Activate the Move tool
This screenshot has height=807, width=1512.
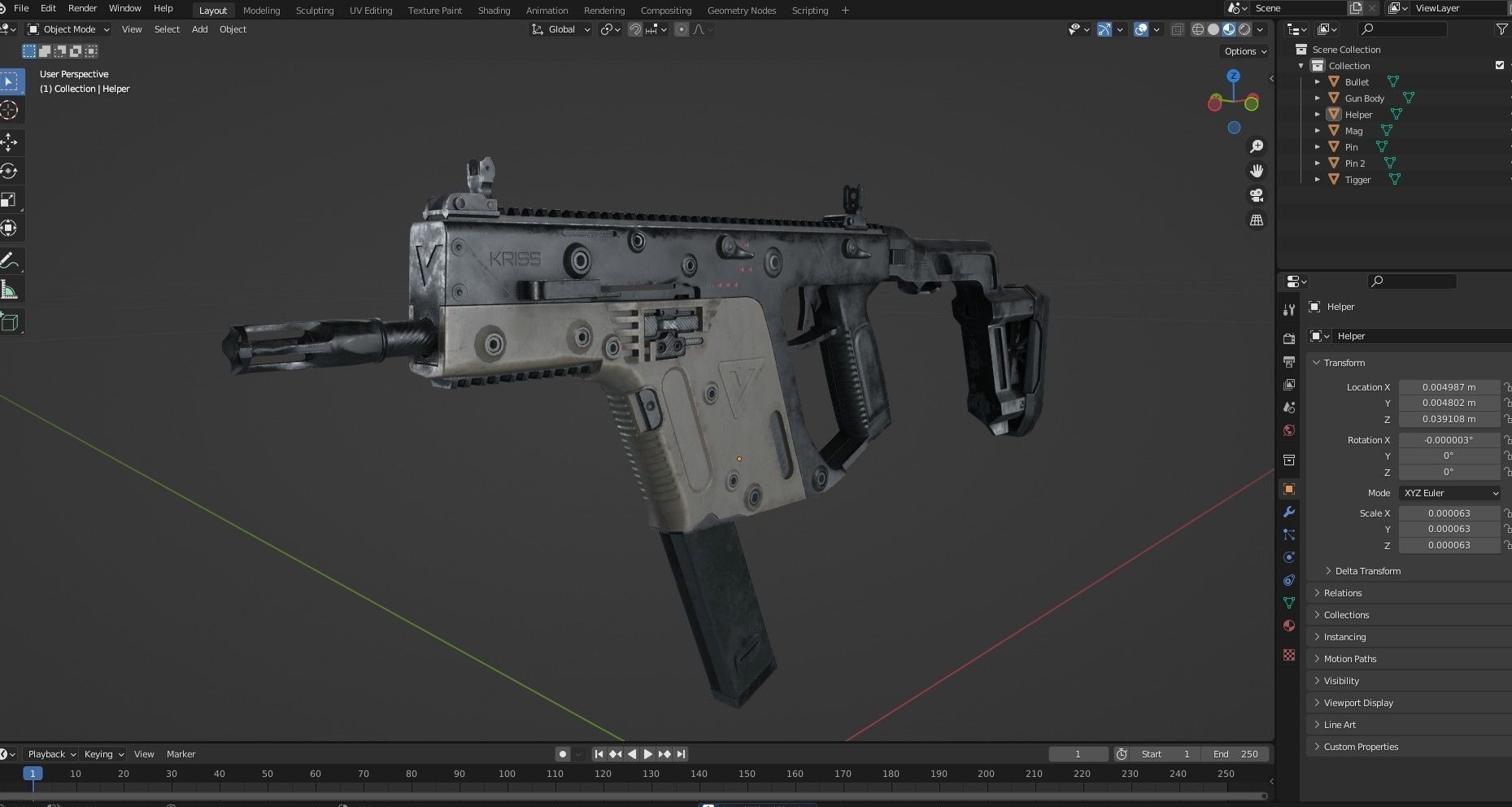pyautogui.click(x=10, y=142)
